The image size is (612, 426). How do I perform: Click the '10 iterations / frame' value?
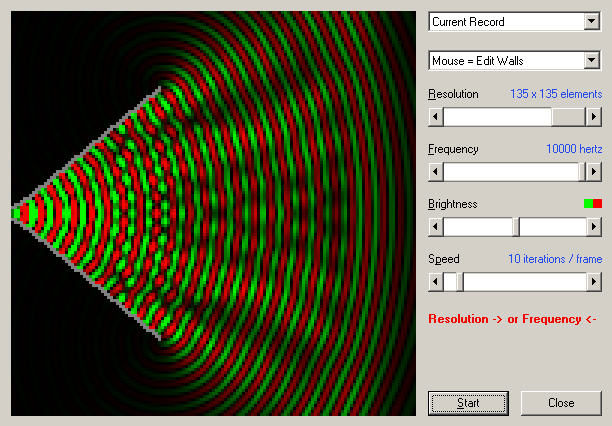[x=555, y=259]
